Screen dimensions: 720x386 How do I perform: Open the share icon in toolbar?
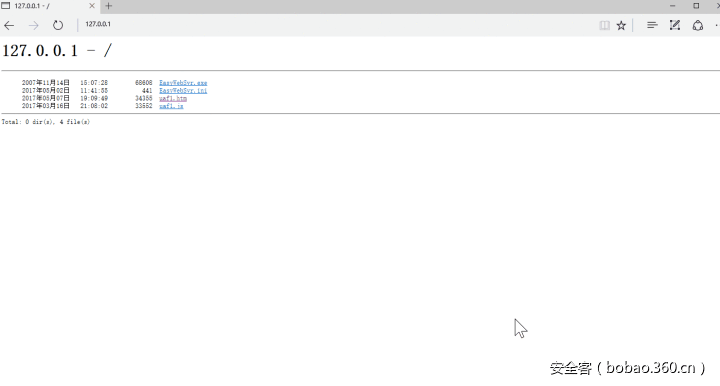[x=698, y=25]
